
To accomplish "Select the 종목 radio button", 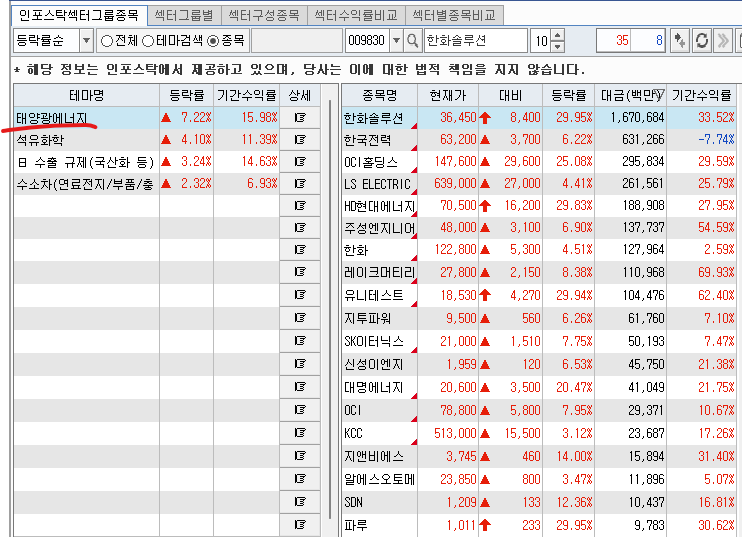I will 213,41.
